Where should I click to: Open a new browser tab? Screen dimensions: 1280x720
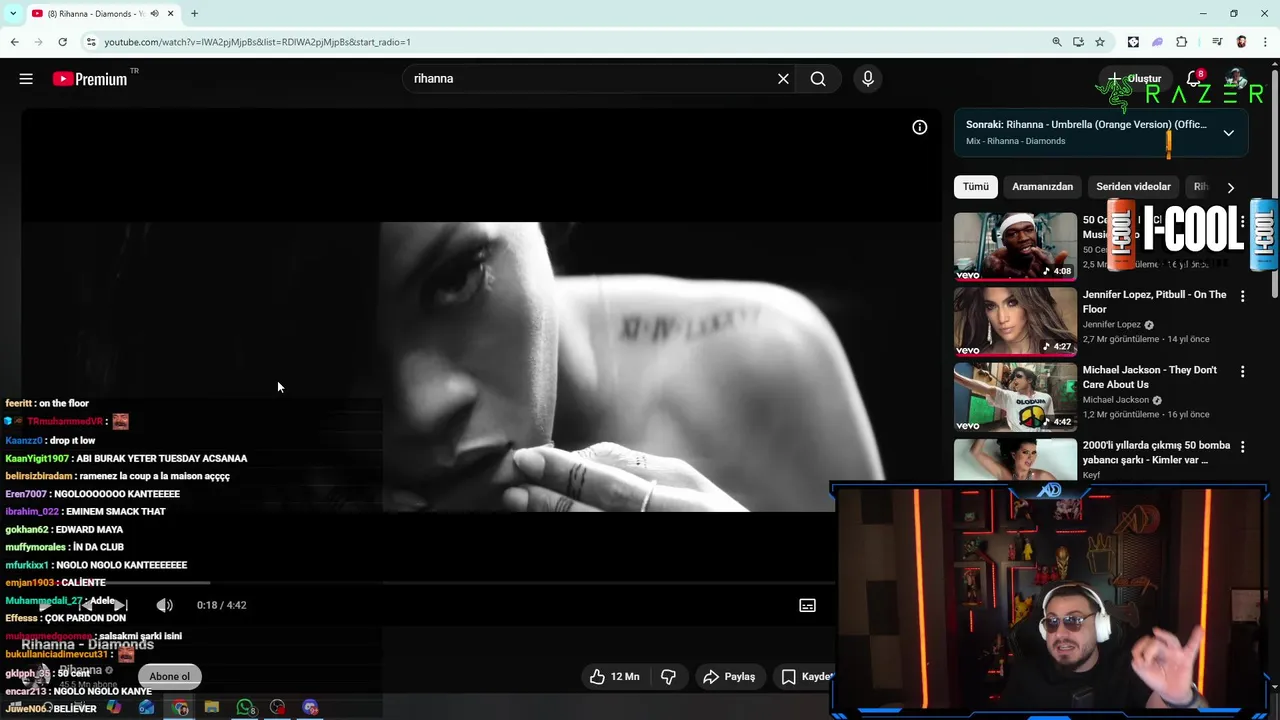pyautogui.click(x=194, y=13)
